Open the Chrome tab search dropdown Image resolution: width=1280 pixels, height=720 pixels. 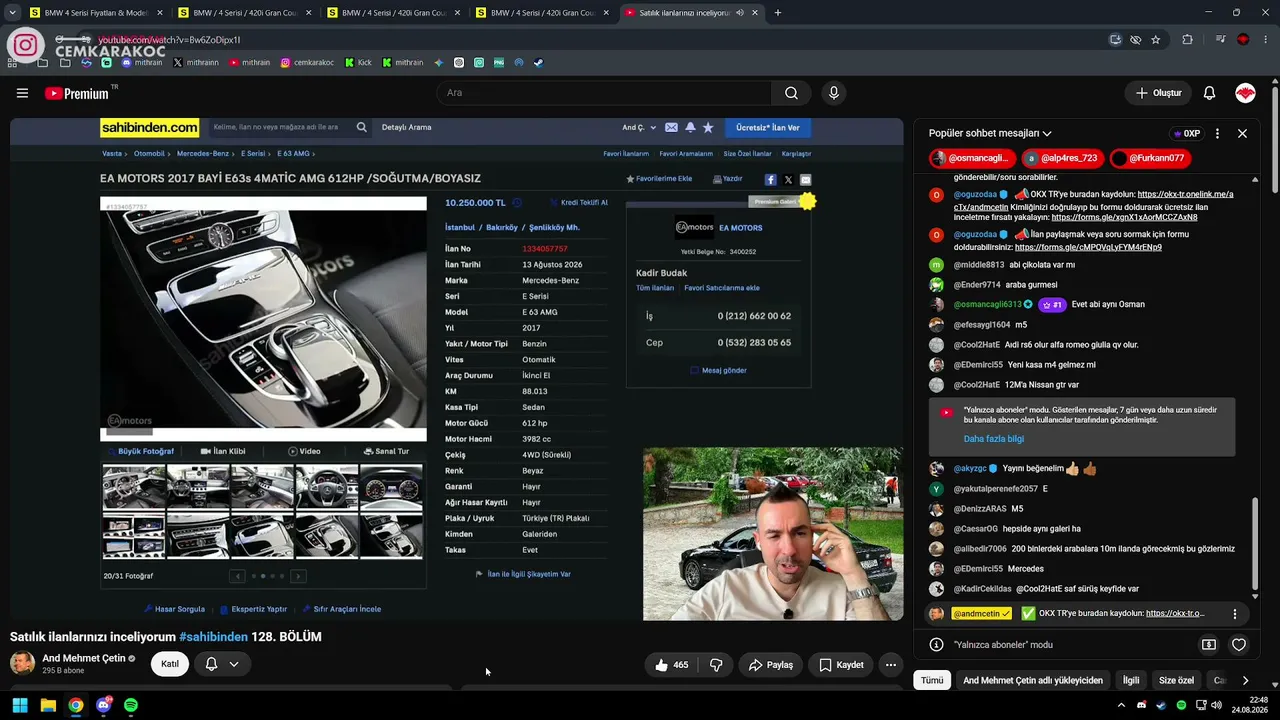pyautogui.click(x=14, y=13)
